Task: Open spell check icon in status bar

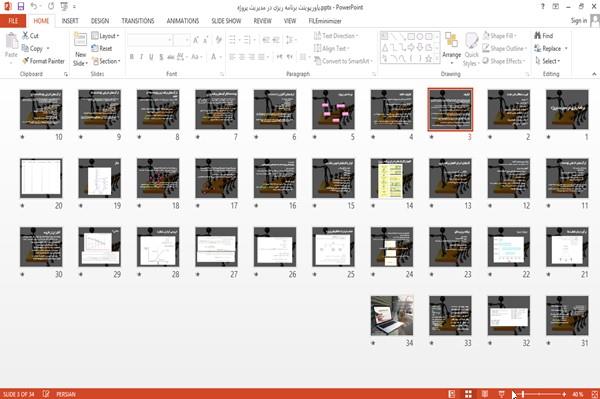Action: (46, 394)
